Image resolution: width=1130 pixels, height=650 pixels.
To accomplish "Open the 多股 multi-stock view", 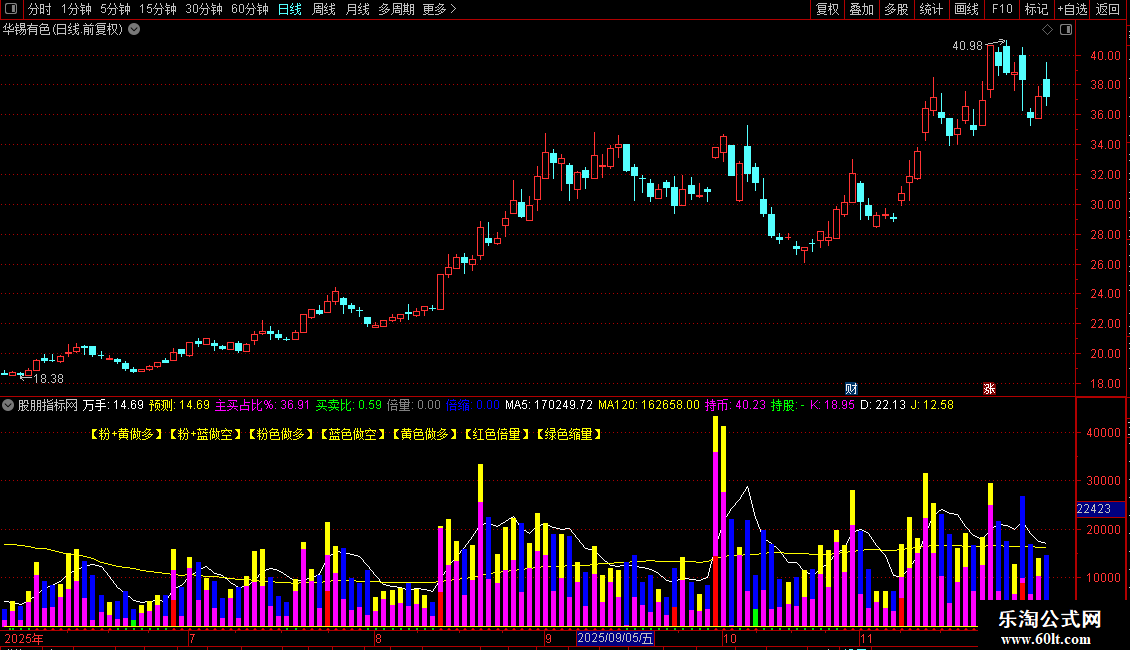I will pos(897,9).
